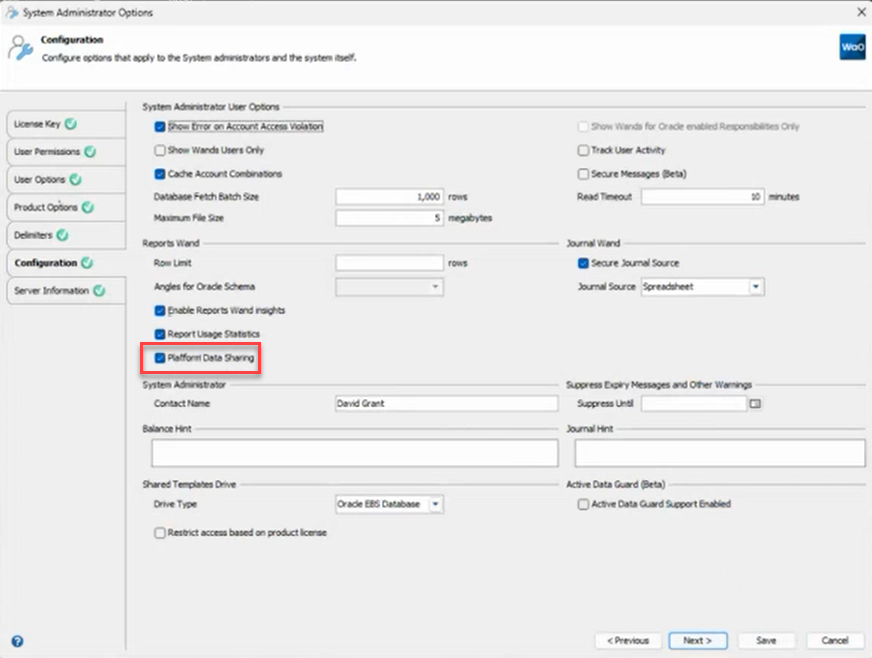The image size is (872, 658).
Task: Click the Journal Hint text box
Action: [720, 453]
